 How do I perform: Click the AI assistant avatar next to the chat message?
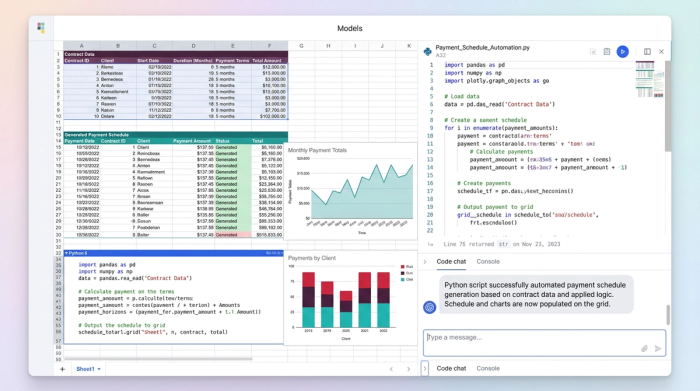tap(429, 307)
